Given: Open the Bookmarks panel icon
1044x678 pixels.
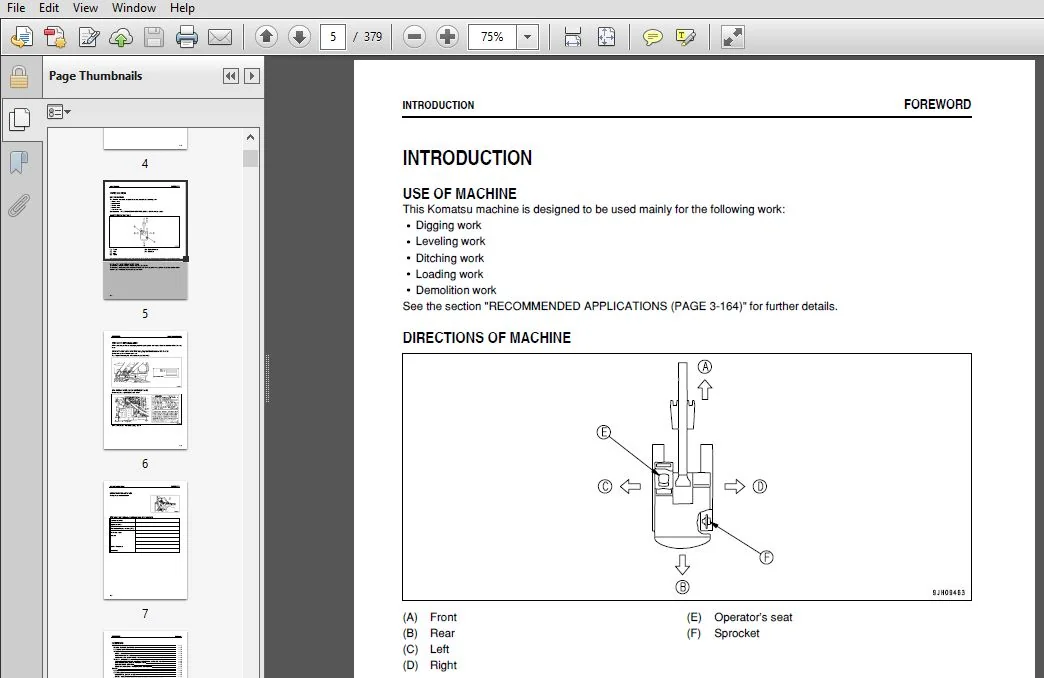Looking at the screenshot, I should pyautogui.click(x=19, y=162).
